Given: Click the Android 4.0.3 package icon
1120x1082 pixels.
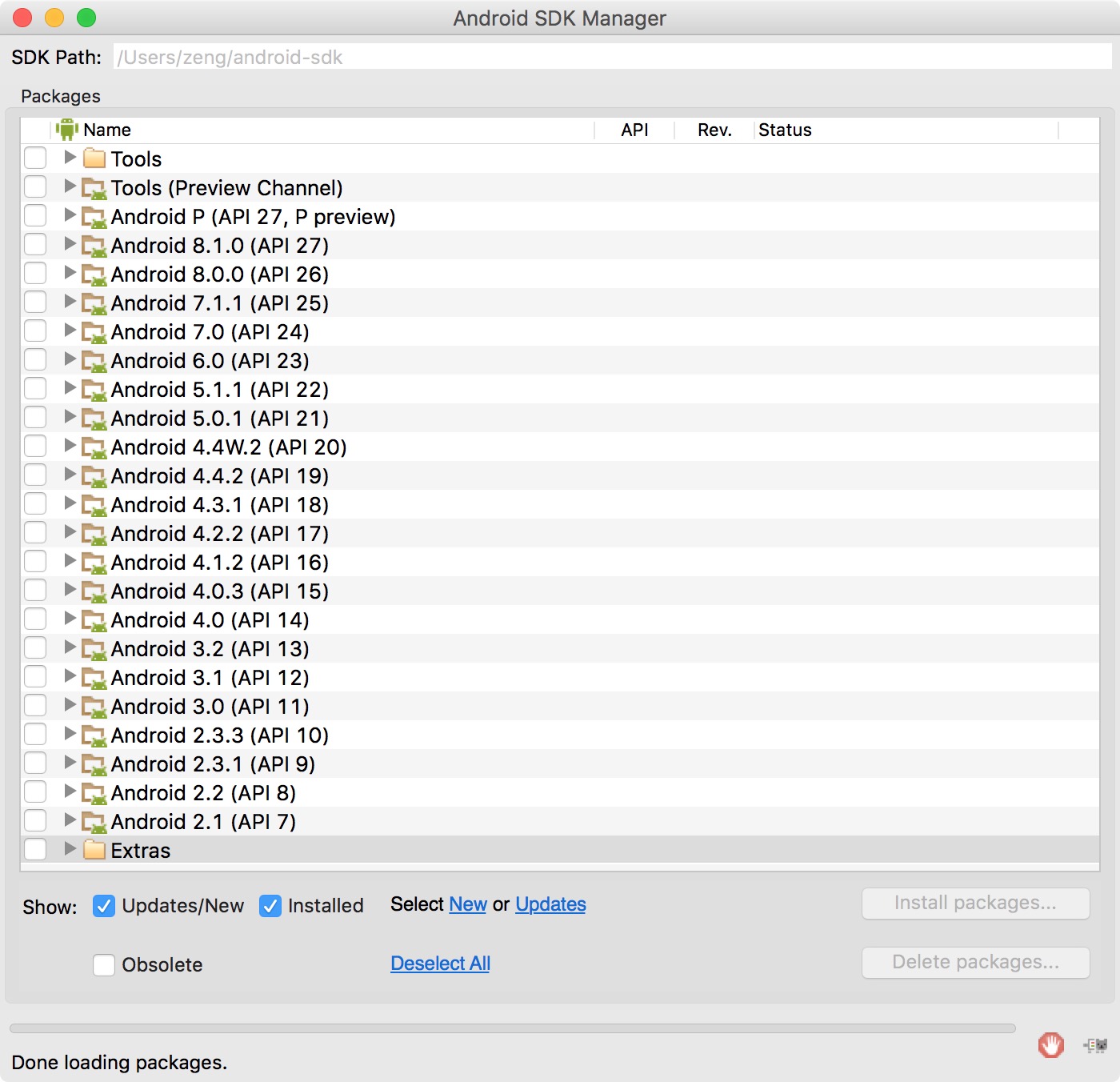Looking at the screenshot, I should pos(94,592).
